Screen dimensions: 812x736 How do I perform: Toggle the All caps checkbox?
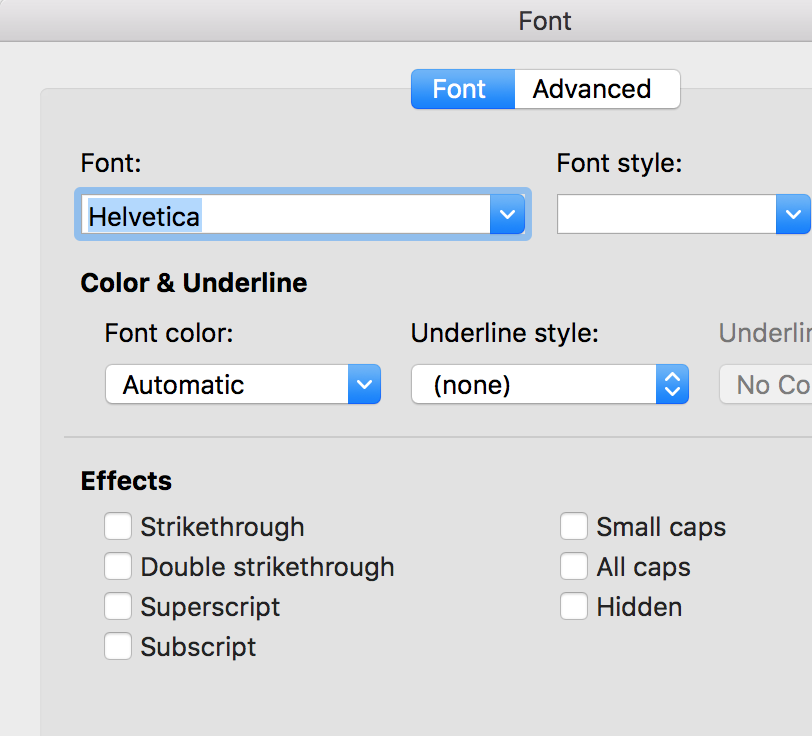574,567
